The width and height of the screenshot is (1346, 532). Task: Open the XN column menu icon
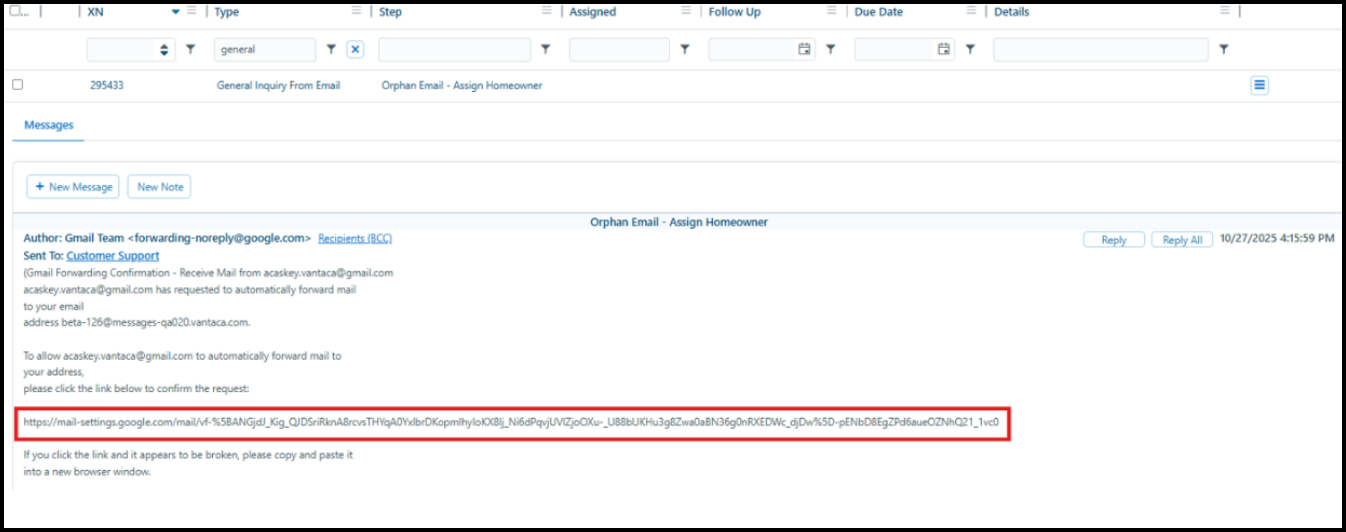(x=191, y=11)
